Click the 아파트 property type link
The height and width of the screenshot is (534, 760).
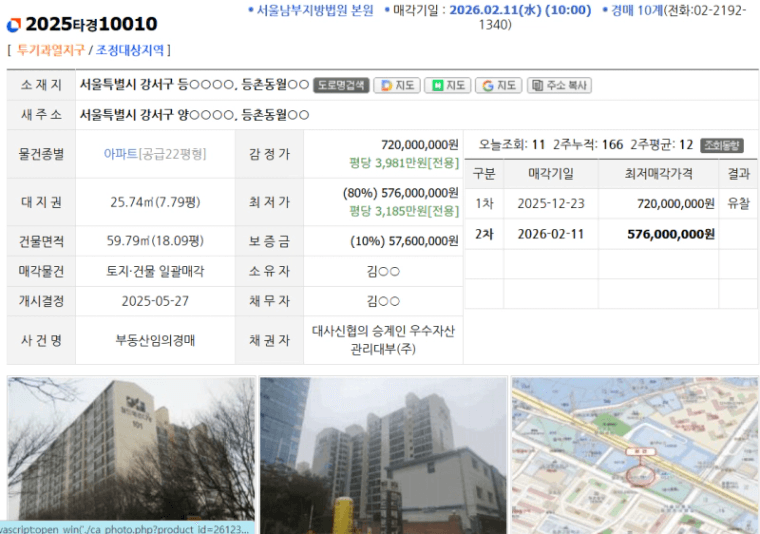(121, 154)
